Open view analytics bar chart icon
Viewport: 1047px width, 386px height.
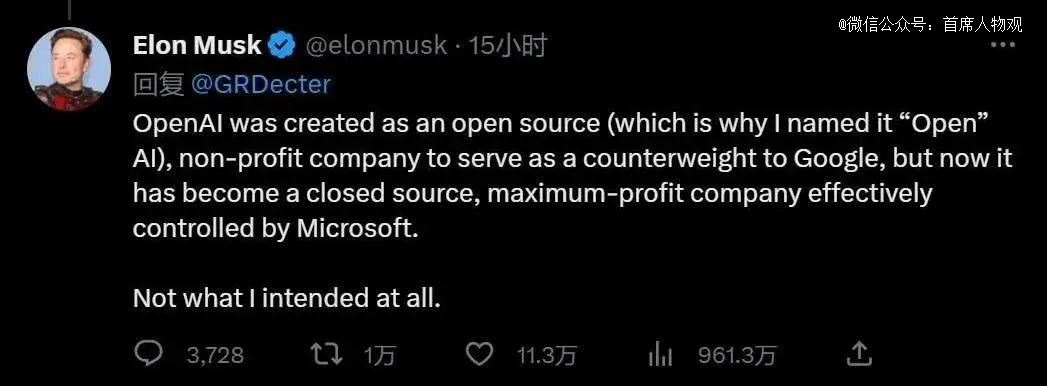(660, 355)
